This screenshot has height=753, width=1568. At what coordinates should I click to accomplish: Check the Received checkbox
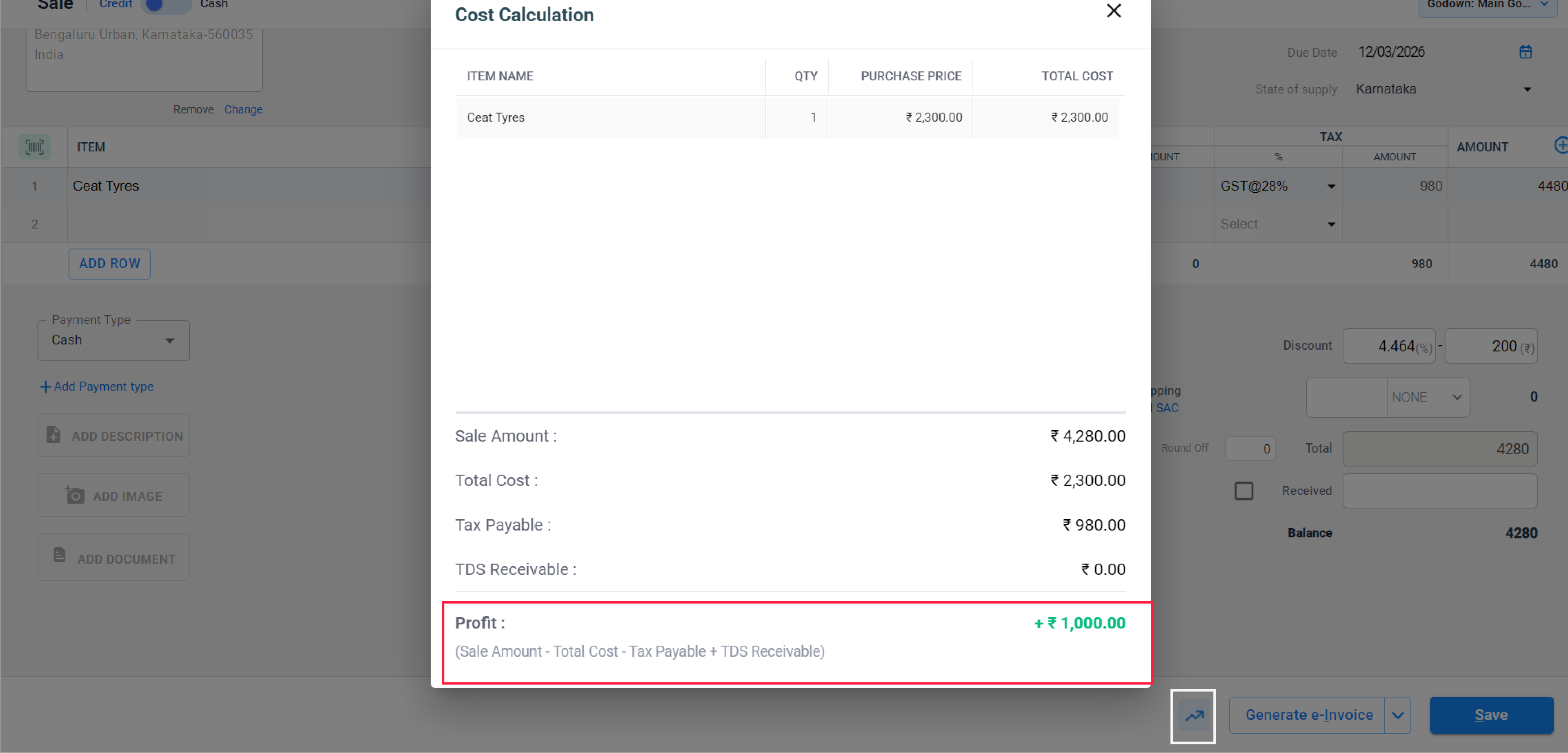[1243, 491]
